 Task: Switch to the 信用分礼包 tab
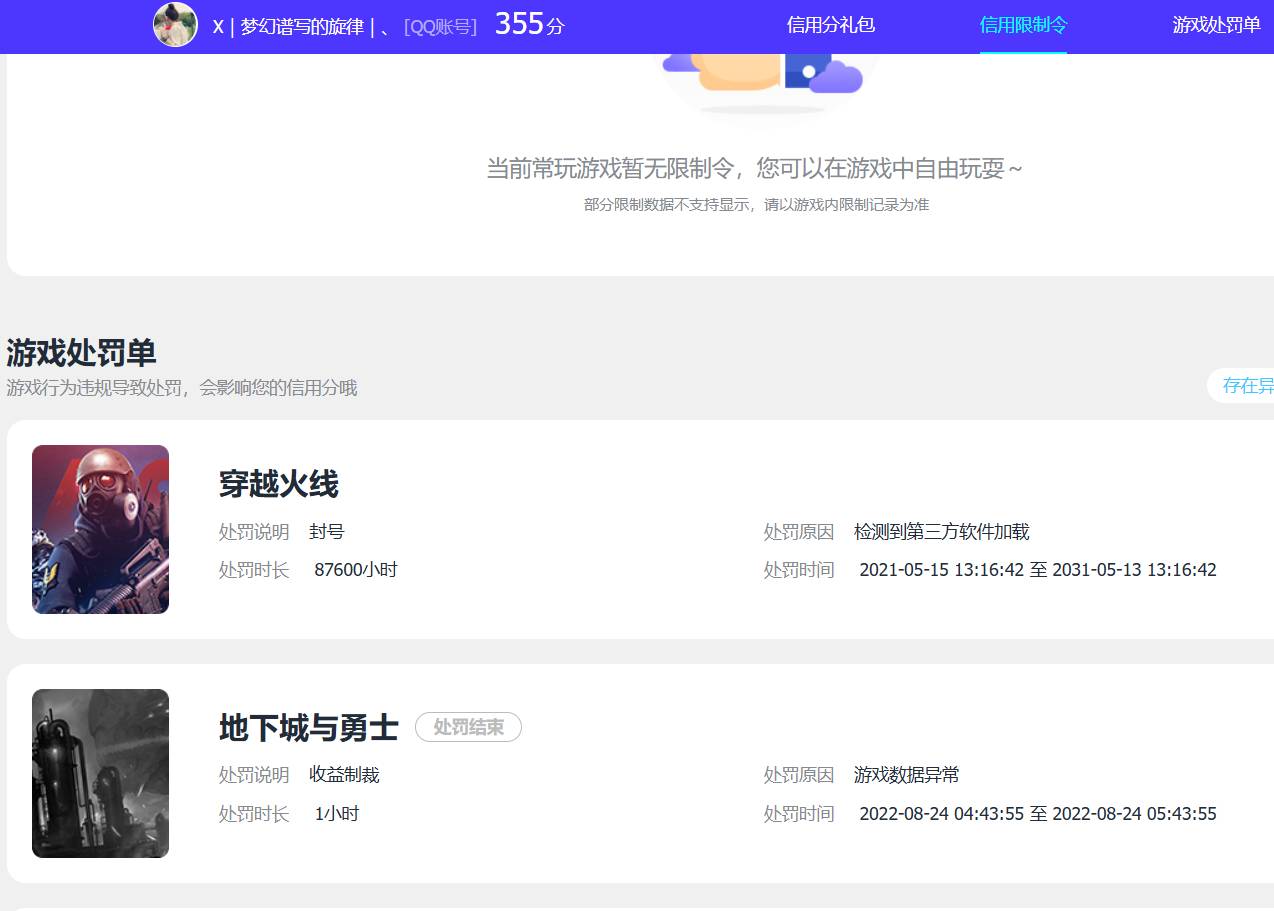831,25
